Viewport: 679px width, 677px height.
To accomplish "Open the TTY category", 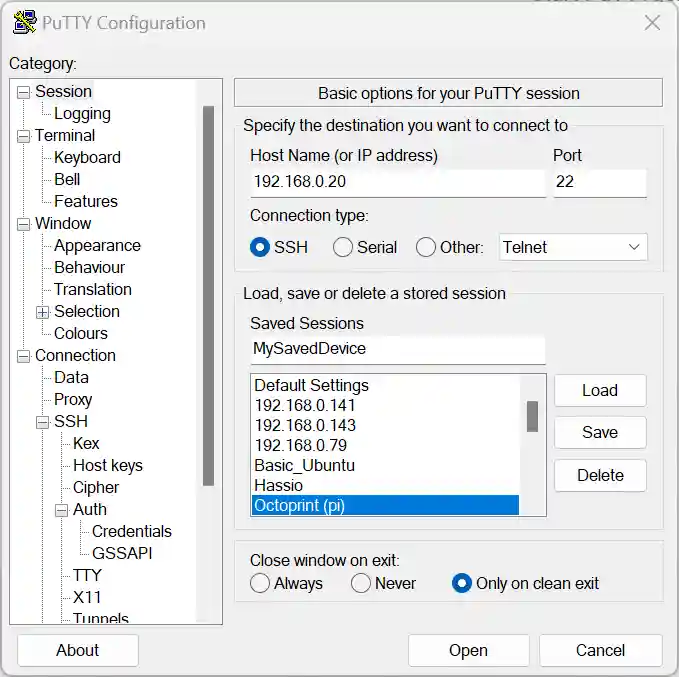I will pyautogui.click(x=87, y=576).
